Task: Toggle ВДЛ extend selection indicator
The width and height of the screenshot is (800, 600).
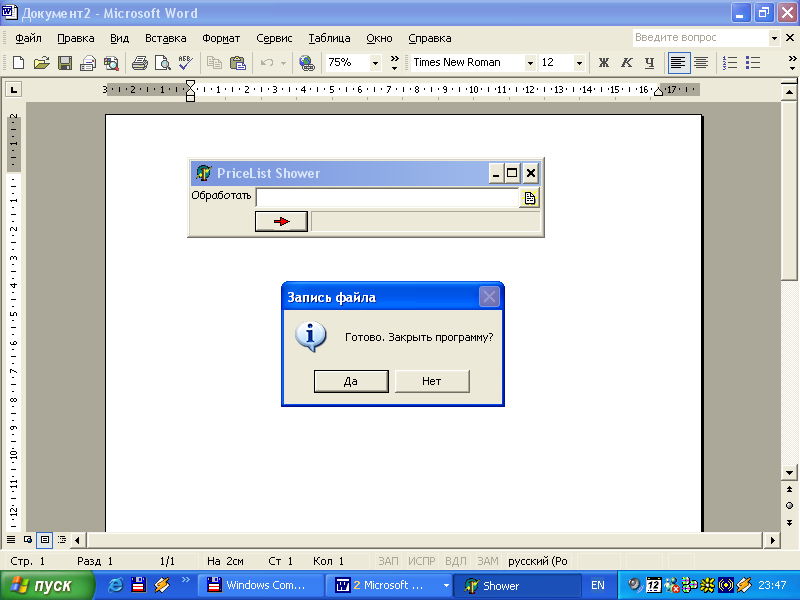Action: click(x=456, y=561)
